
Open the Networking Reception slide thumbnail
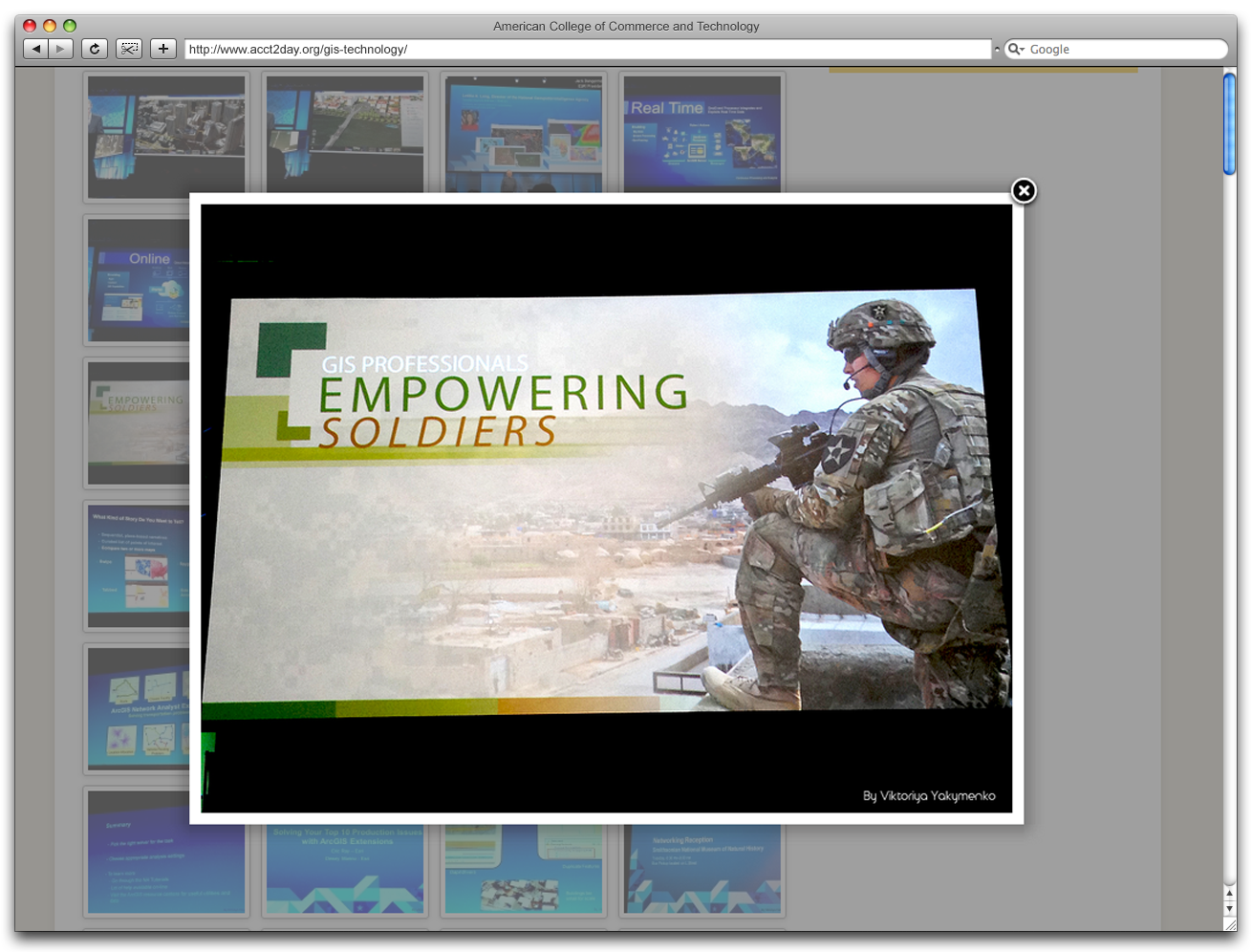[702, 871]
